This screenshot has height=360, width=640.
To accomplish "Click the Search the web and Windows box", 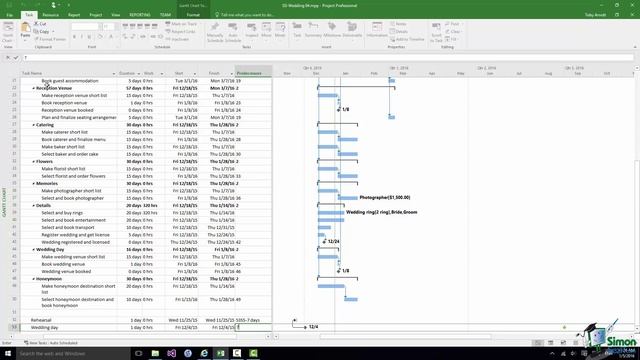I will click(x=73, y=353).
